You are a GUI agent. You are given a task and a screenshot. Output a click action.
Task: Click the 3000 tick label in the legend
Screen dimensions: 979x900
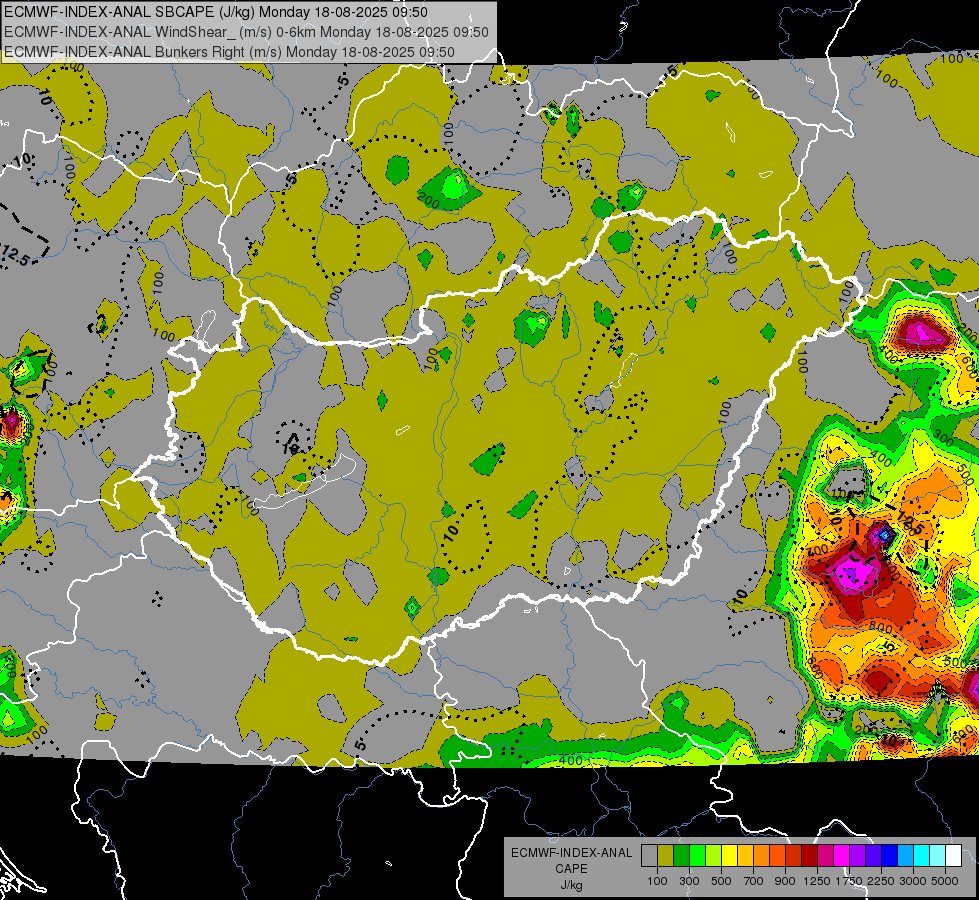pos(913,881)
